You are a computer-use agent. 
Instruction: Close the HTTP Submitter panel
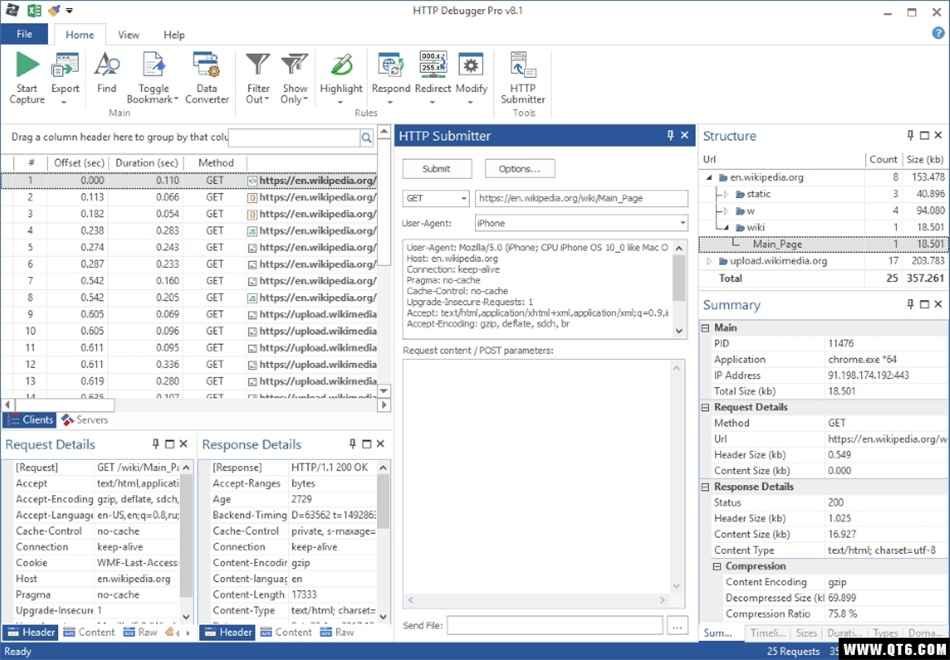tap(685, 135)
